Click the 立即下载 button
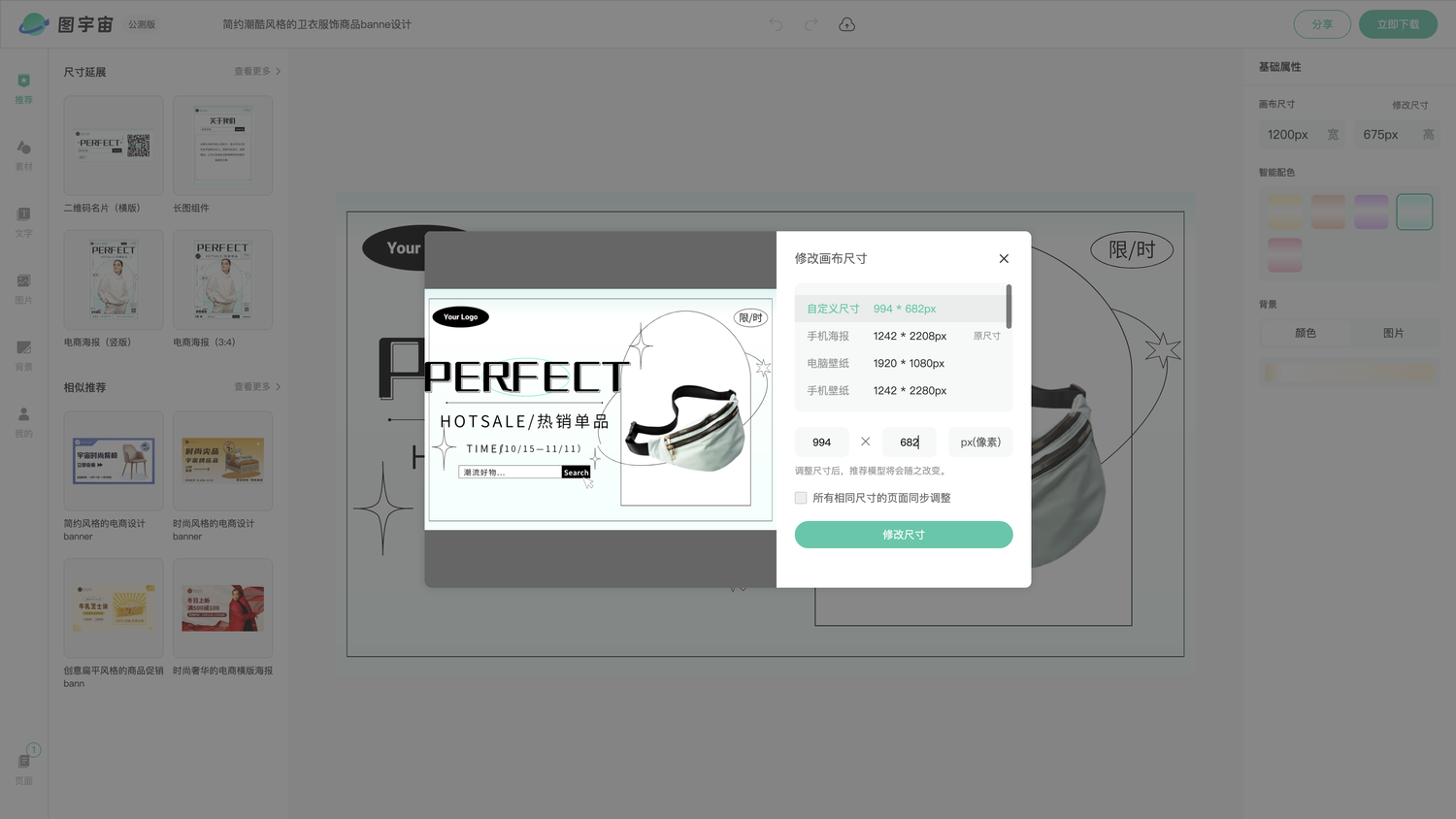The width and height of the screenshot is (1456, 819). coord(1398,24)
